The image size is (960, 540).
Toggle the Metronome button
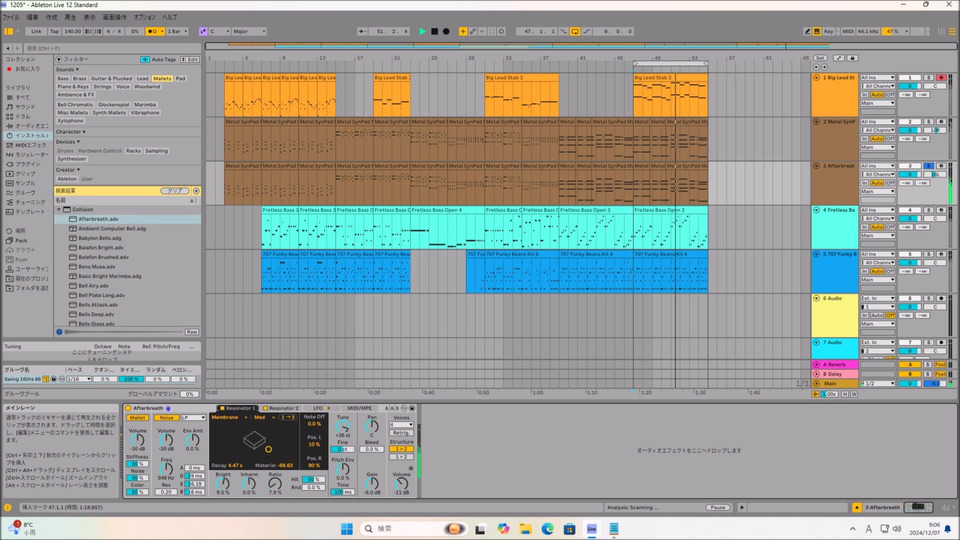tap(154, 31)
